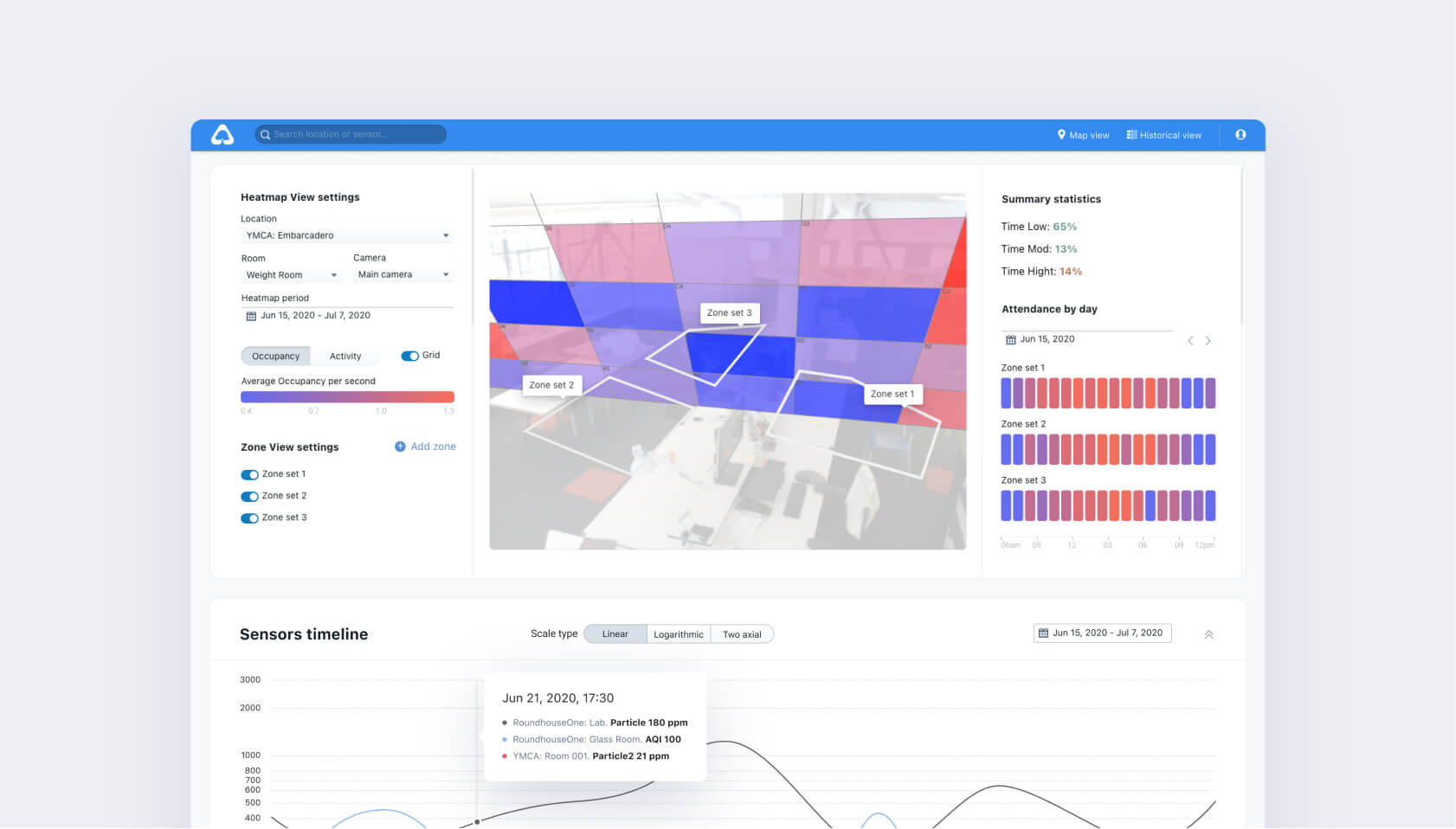The height and width of the screenshot is (829, 1456).
Task: Select the Occupancy tab
Action: click(275, 357)
